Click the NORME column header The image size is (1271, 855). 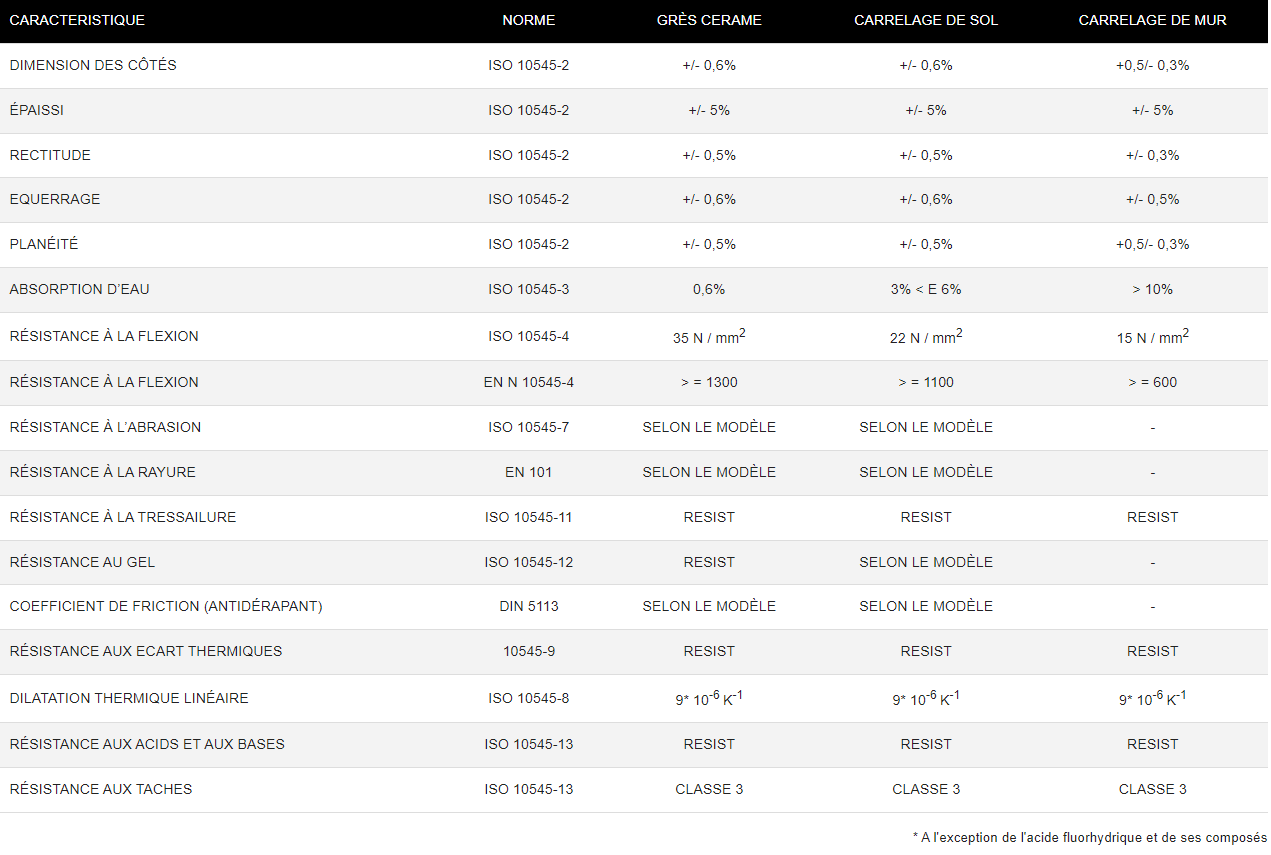pos(528,20)
